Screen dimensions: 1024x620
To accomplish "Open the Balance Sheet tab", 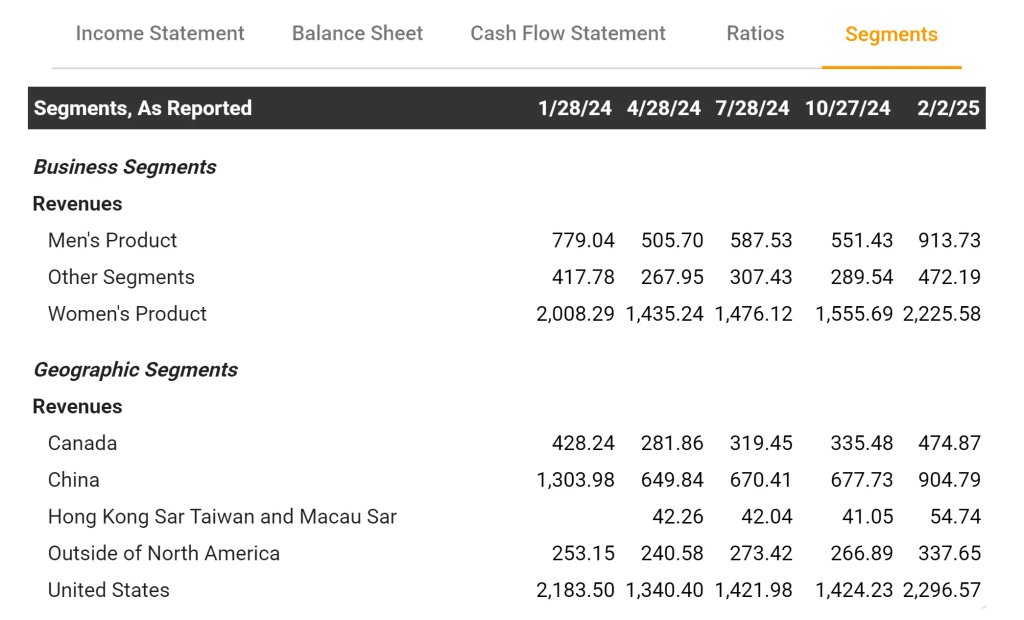I will click(357, 34).
